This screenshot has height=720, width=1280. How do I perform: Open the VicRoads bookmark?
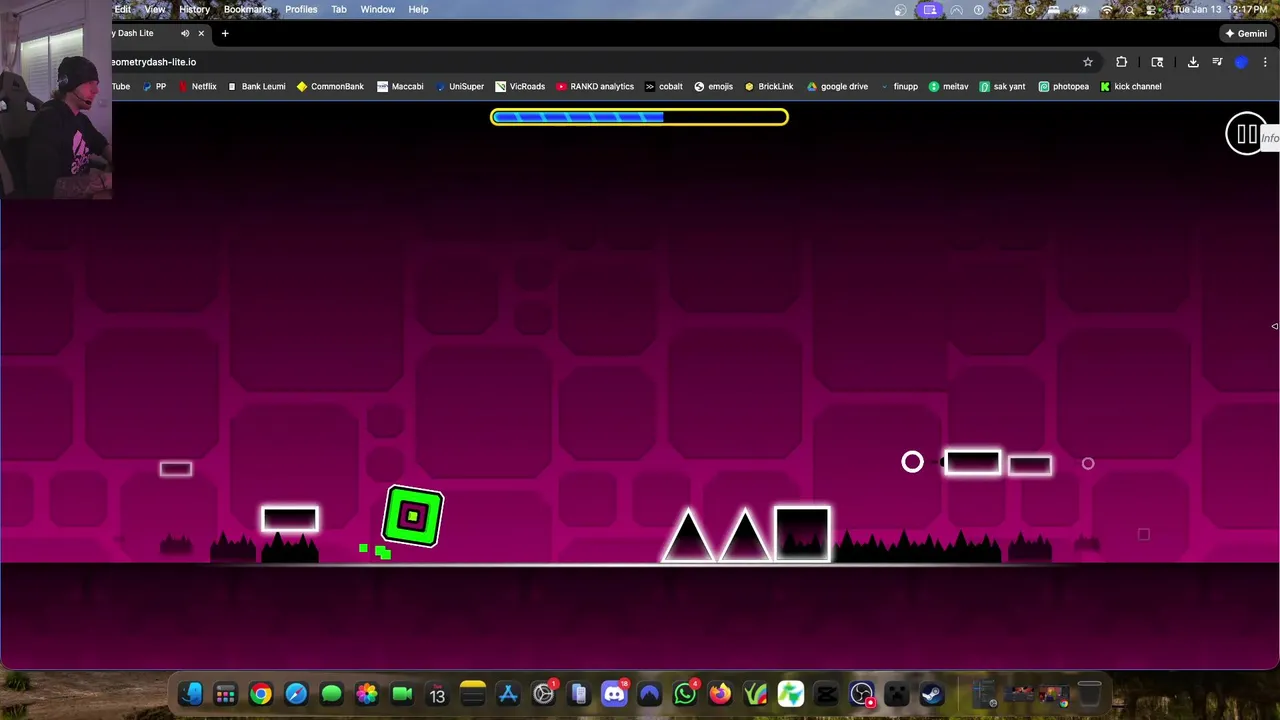click(520, 86)
